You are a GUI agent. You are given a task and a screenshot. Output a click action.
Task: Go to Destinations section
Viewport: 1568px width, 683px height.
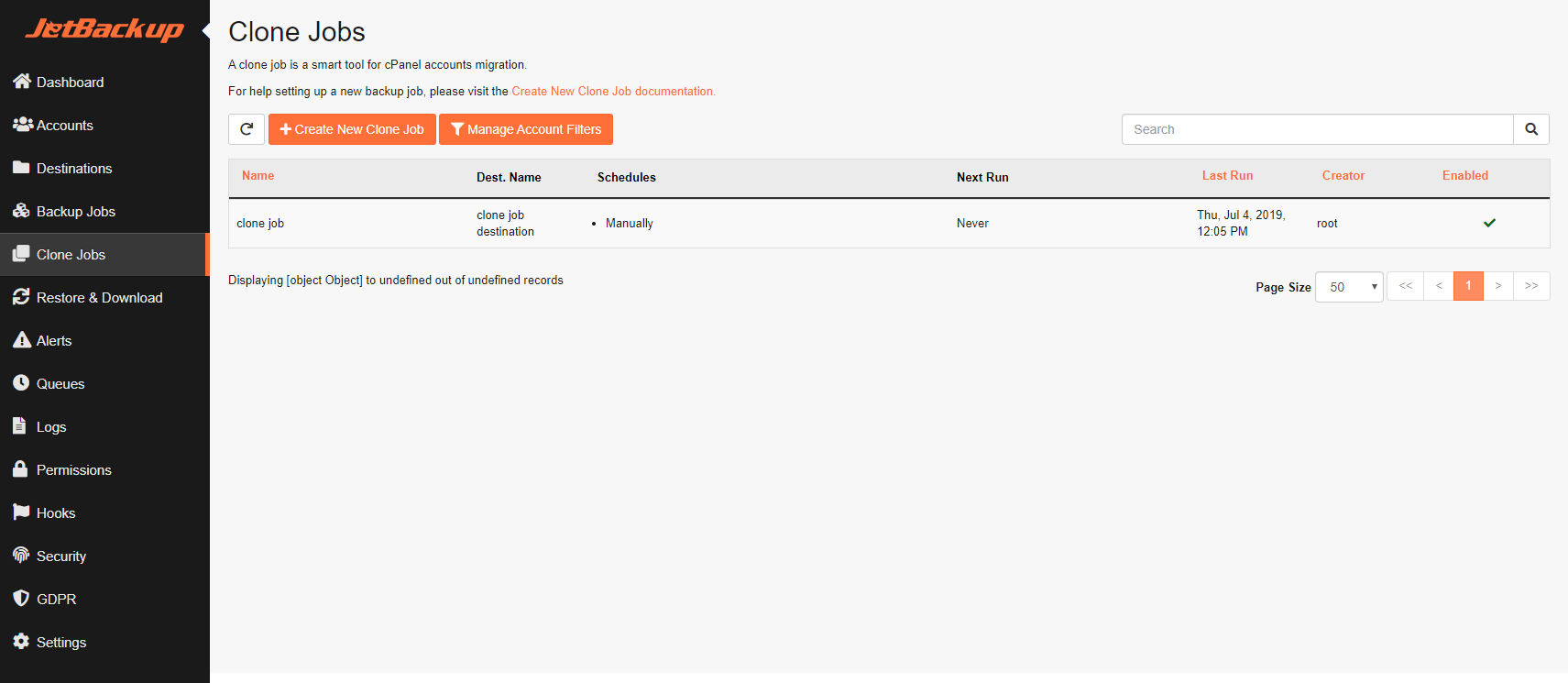point(104,168)
